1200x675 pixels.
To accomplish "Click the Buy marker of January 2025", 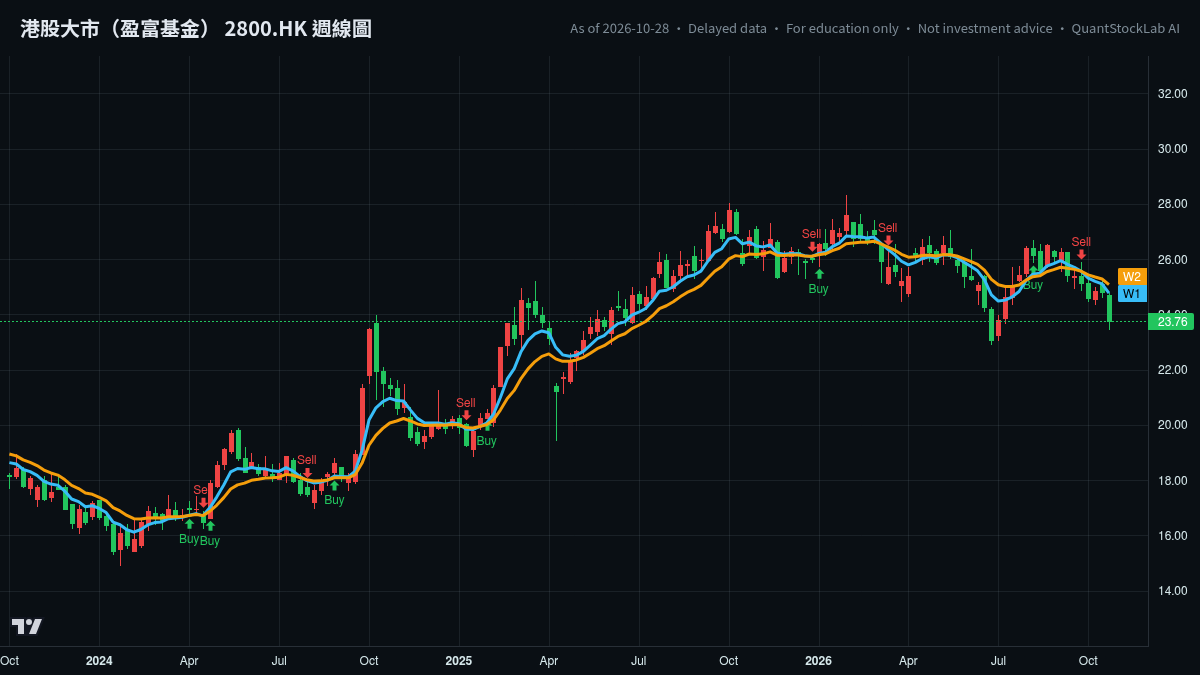I will pyautogui.click(x=486, y=434).
